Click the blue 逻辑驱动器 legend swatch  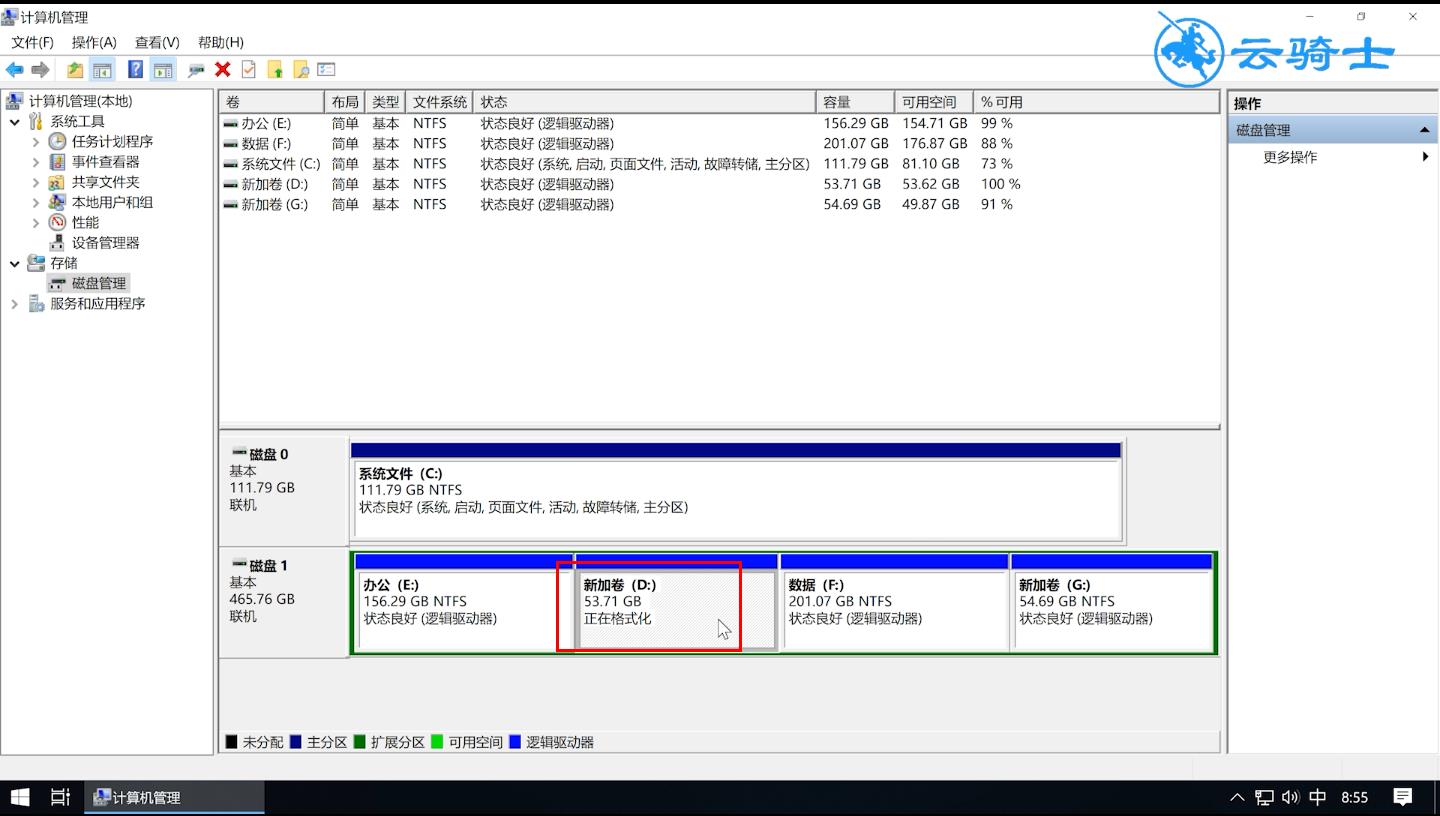[515, 742]
